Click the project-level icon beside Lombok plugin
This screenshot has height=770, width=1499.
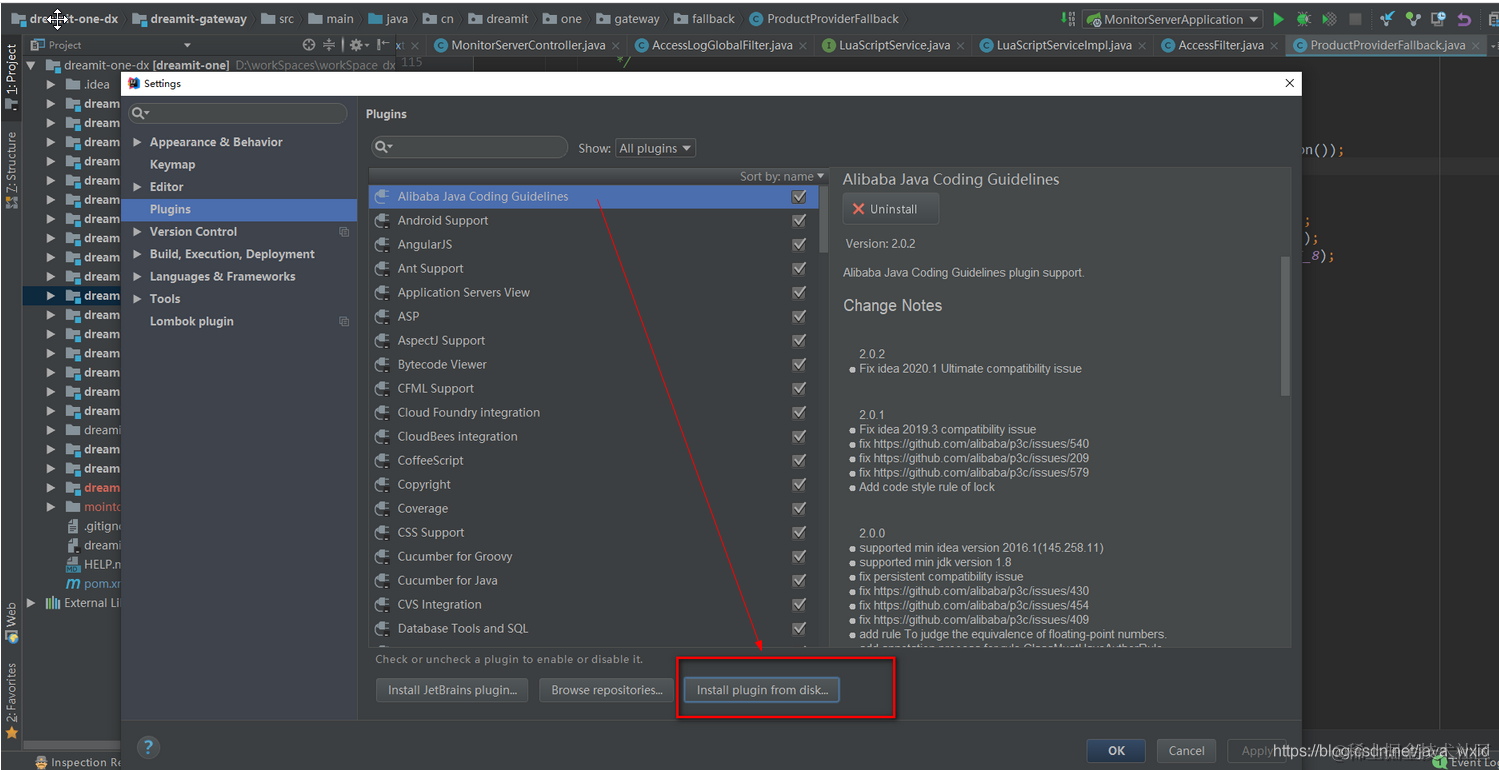click(x=344, y=322)
